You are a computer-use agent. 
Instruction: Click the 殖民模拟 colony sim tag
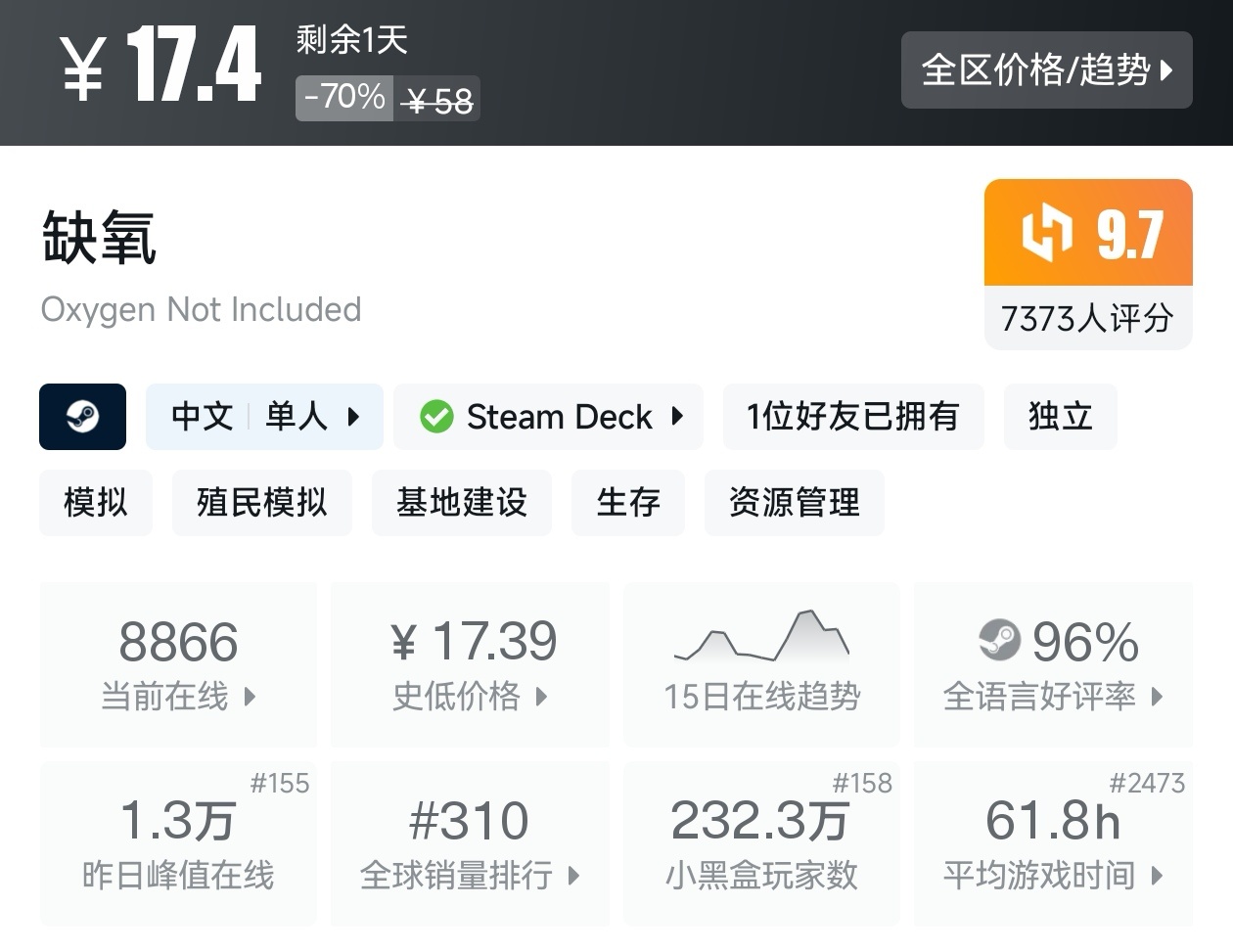click(261, 503)
